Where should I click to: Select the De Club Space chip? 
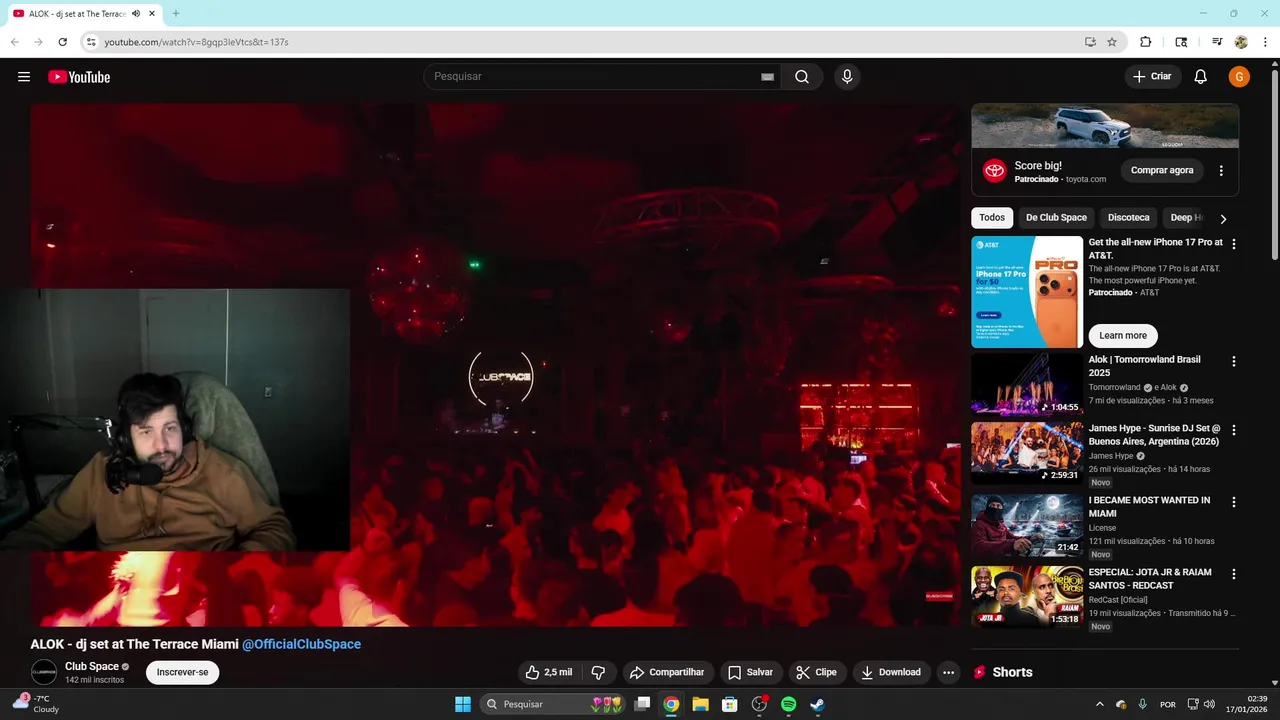[1056, 217]
